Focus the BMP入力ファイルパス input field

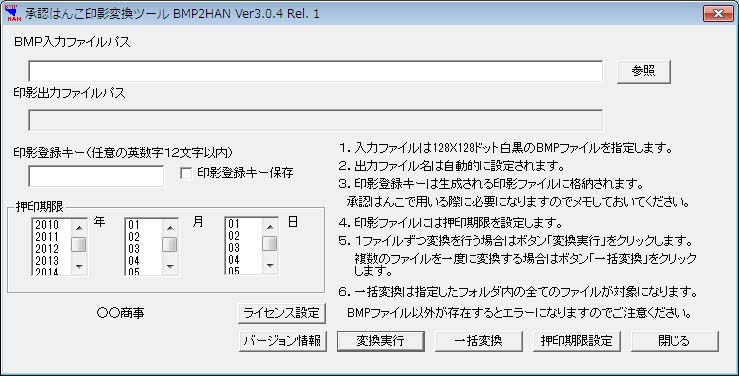click(315, 72)
